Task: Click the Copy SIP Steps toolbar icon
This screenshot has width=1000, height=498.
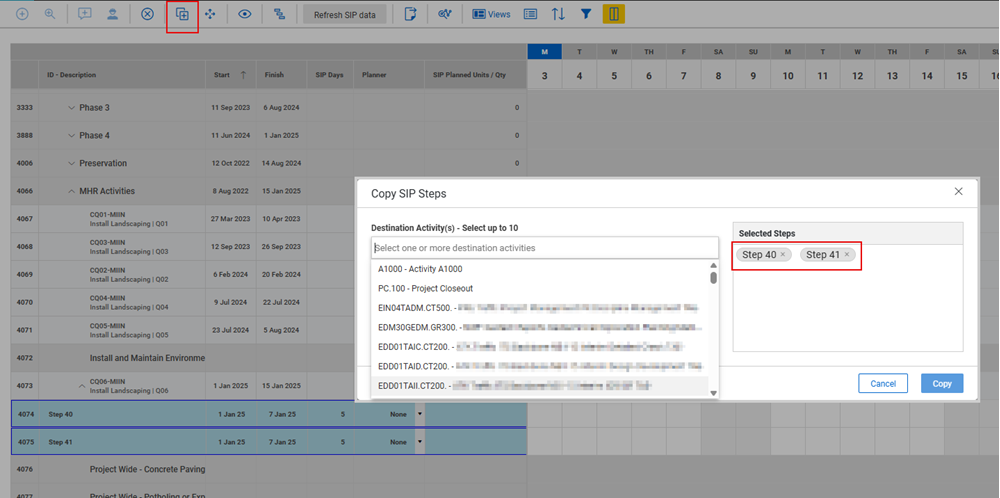Action: point(182,15)
